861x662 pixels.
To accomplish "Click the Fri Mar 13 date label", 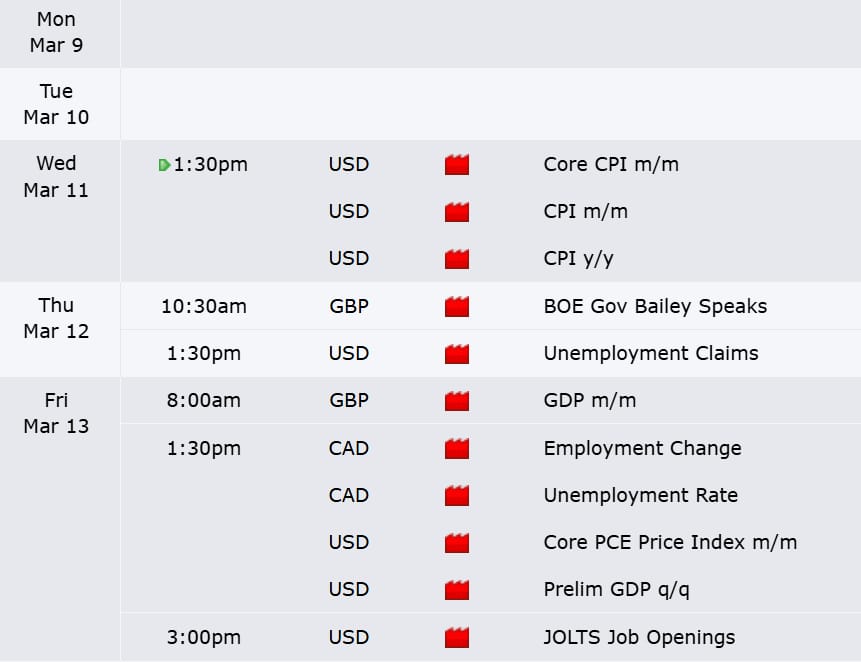I will click(57, 413).
